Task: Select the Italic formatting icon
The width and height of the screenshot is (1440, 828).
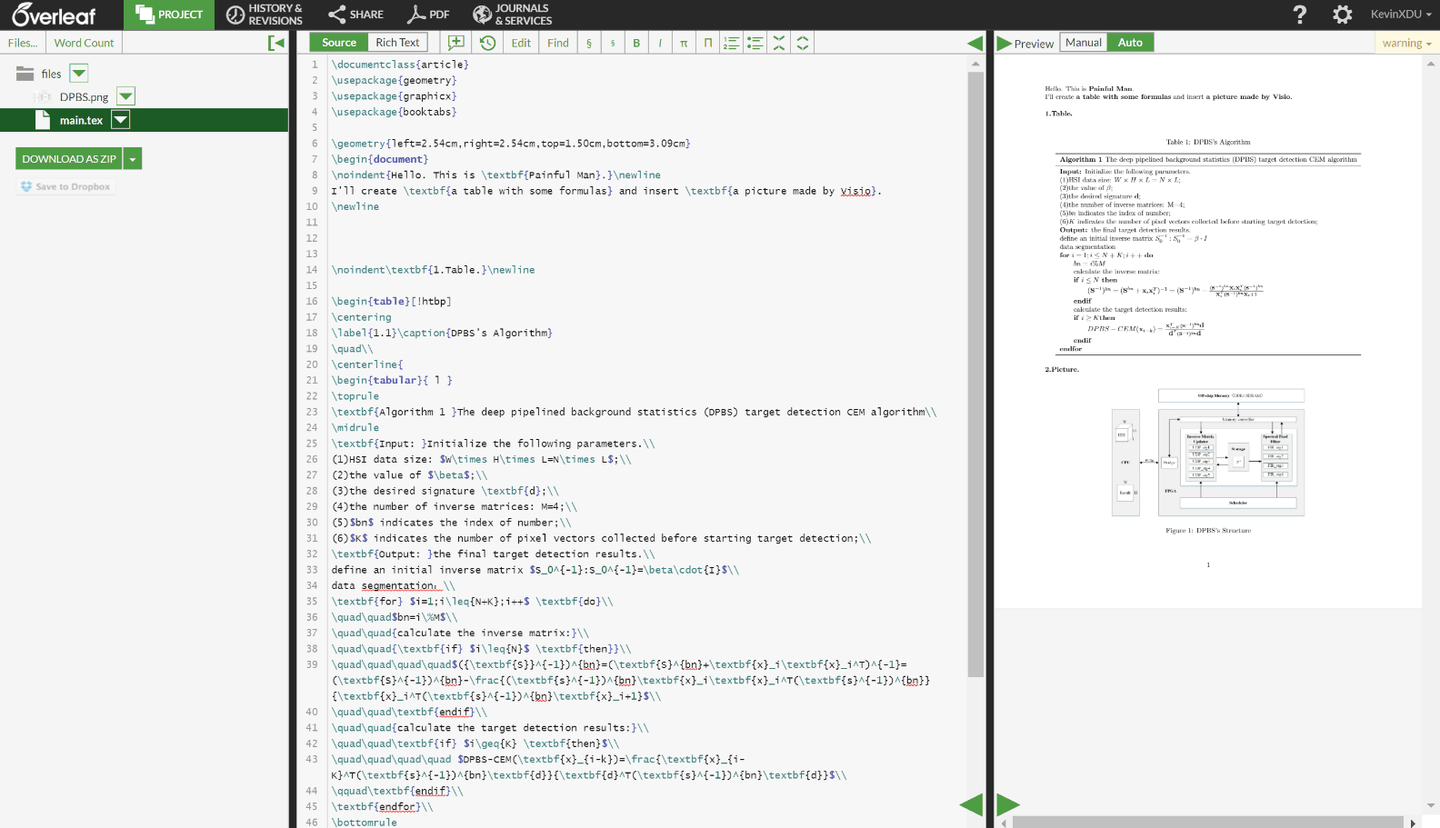Action: 660,43
